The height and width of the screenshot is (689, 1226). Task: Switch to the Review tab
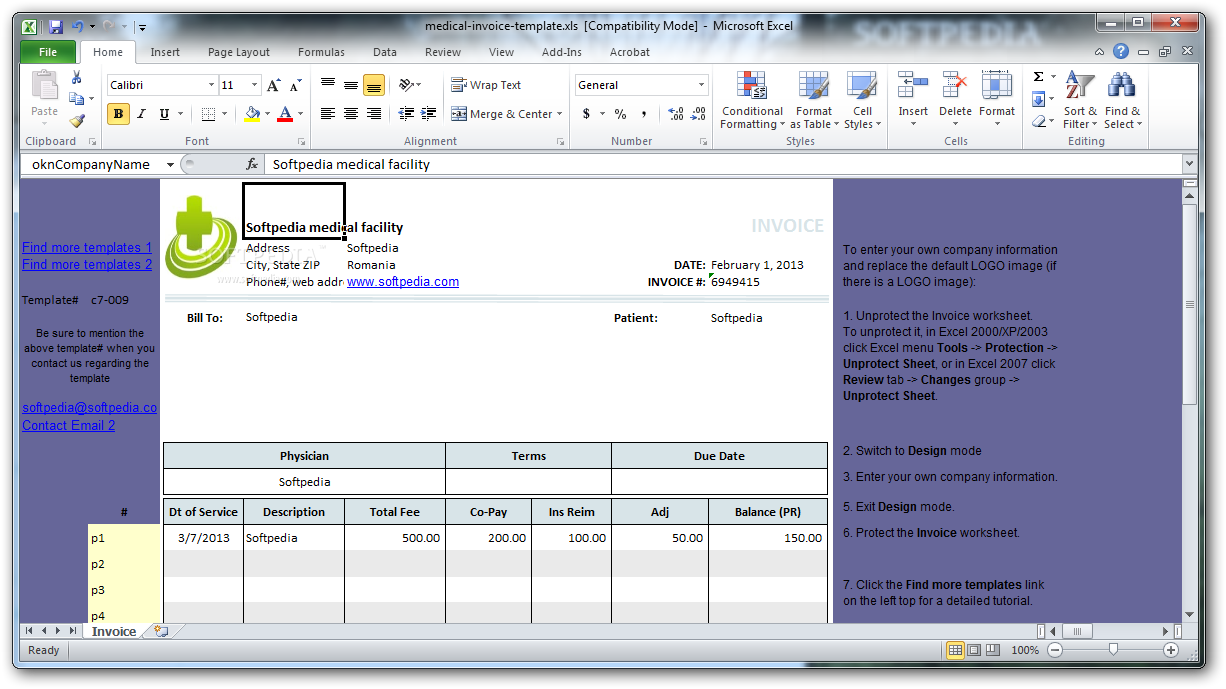tap(443, 52)
